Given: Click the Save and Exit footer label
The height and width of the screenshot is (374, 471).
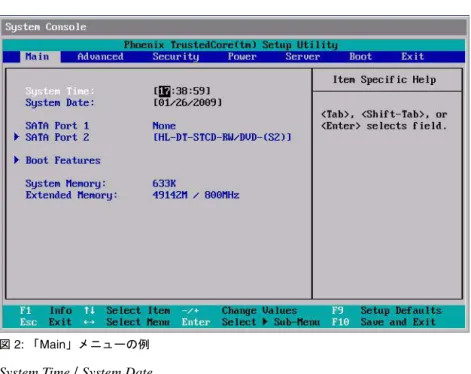Looking at the screenshot, I should tap(398, 322).
